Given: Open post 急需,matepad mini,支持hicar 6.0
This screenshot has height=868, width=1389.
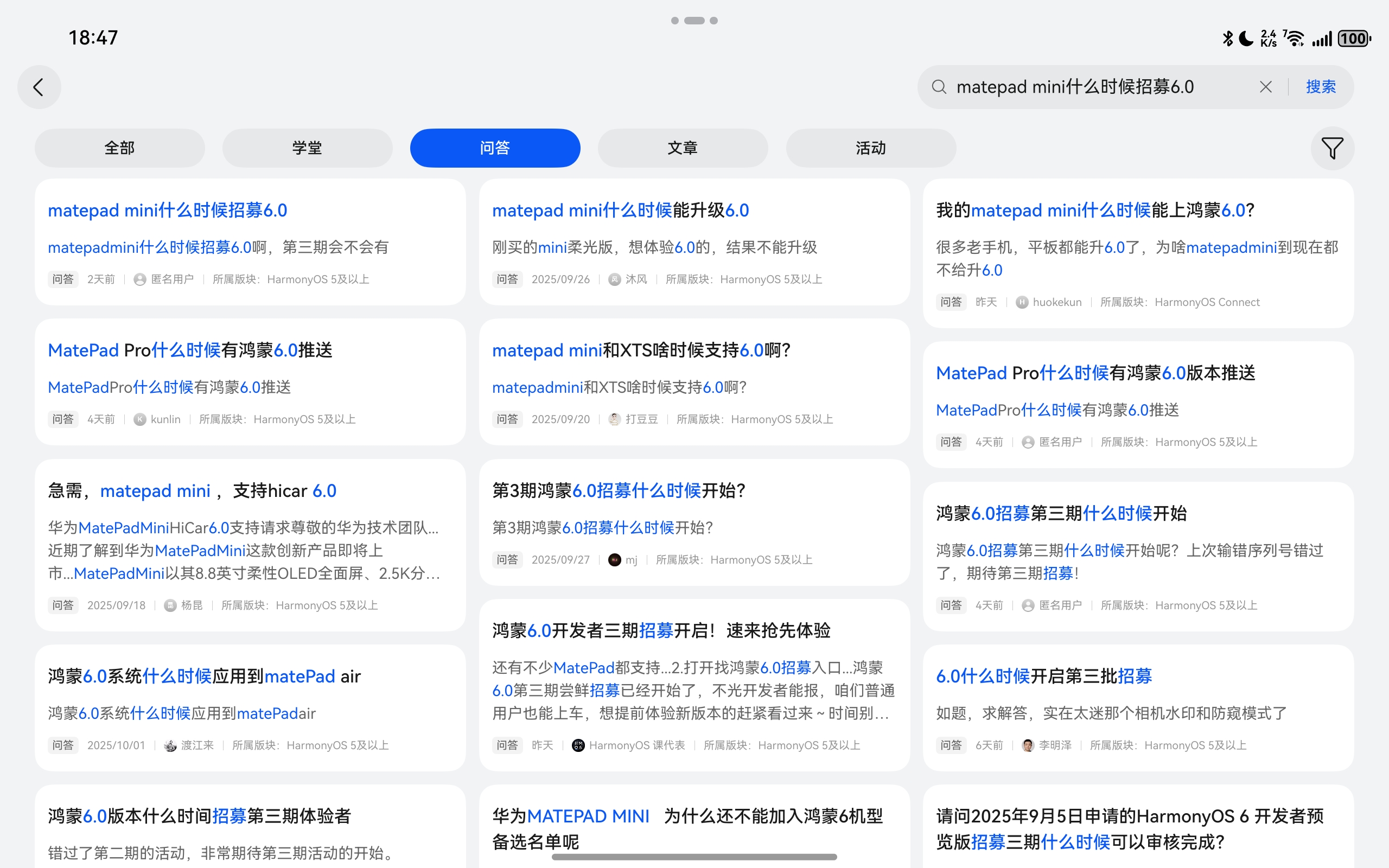Looking at the screenshot, I should (192, 491).
